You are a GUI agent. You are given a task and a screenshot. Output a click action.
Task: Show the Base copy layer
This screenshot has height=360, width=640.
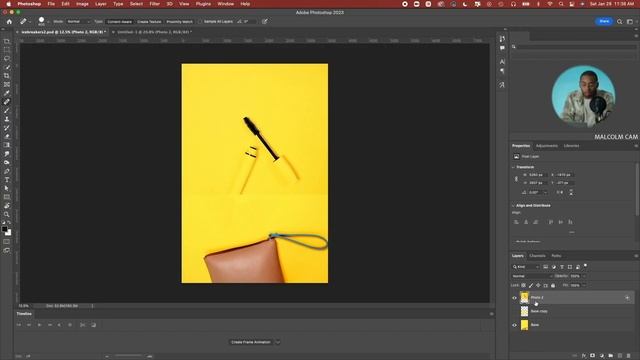(x=514, y=311)
